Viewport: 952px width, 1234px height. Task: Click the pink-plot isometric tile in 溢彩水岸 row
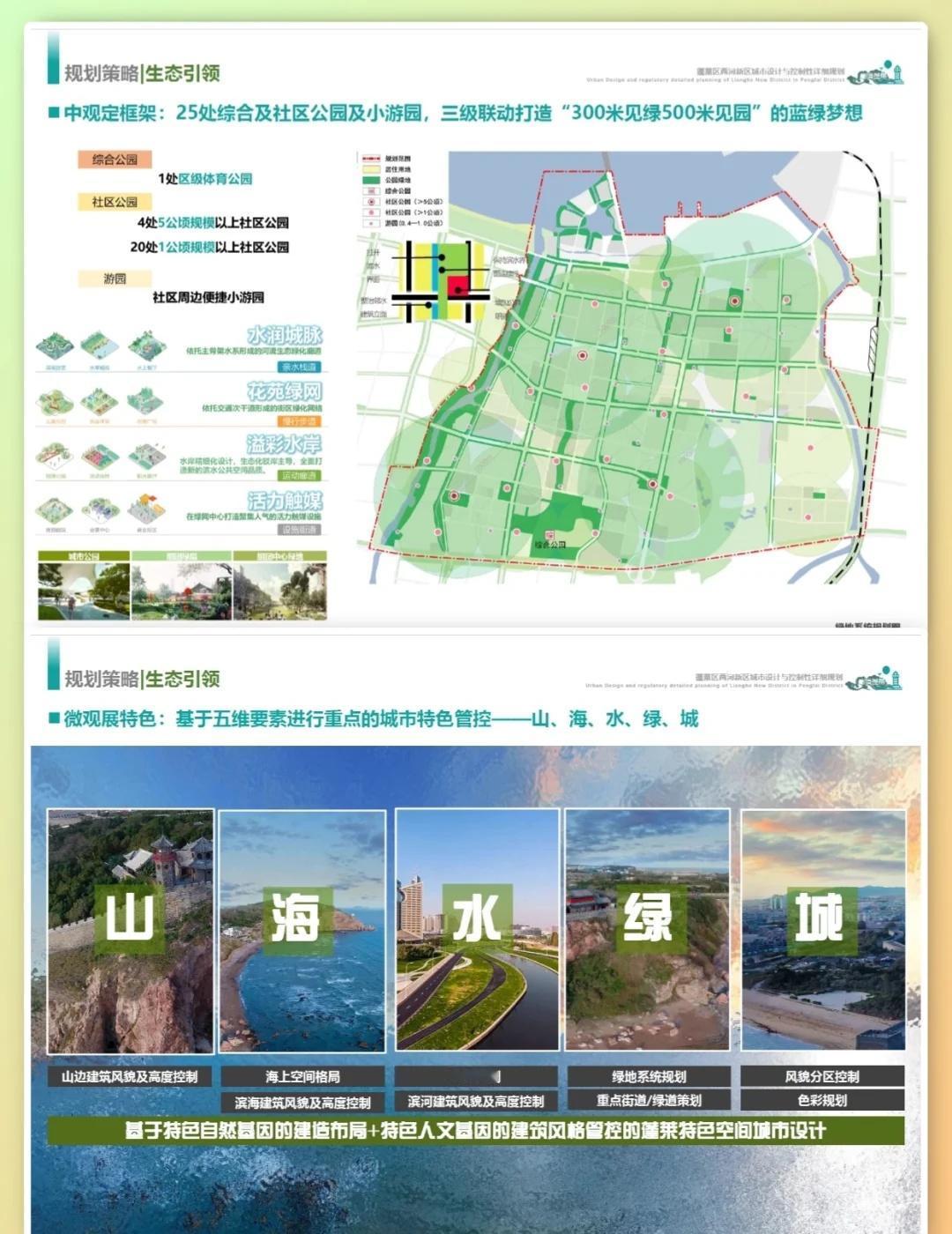pos(100,456)
